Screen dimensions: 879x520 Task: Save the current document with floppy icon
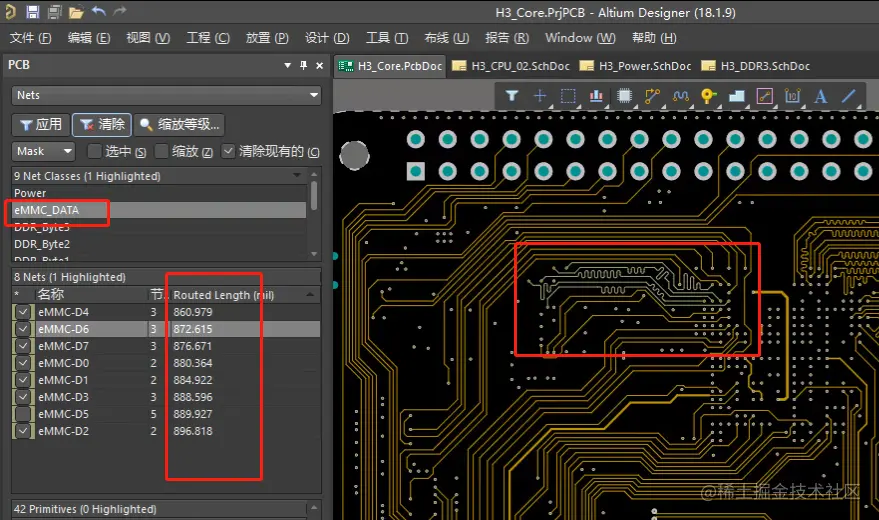point(33,12)
